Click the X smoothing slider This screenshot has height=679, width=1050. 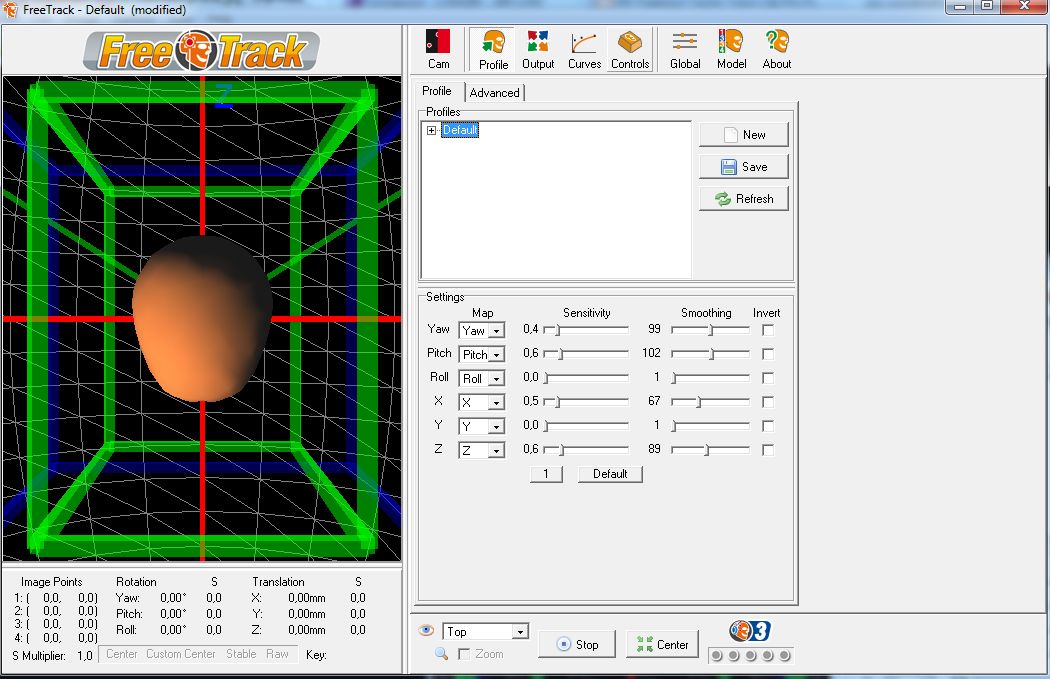(710, 401)
